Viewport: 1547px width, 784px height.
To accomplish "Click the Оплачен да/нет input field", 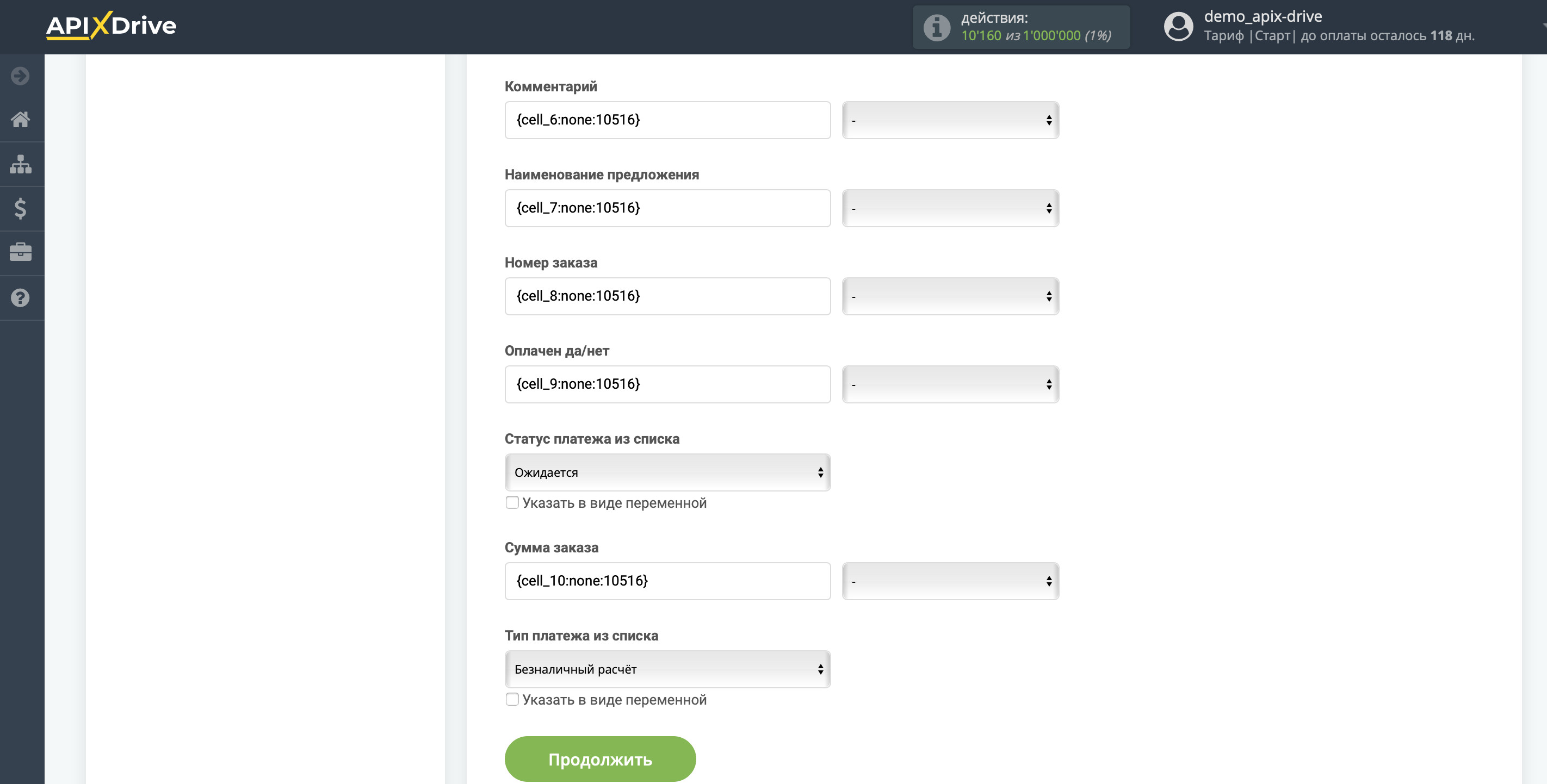I will (x=667, y=384).
